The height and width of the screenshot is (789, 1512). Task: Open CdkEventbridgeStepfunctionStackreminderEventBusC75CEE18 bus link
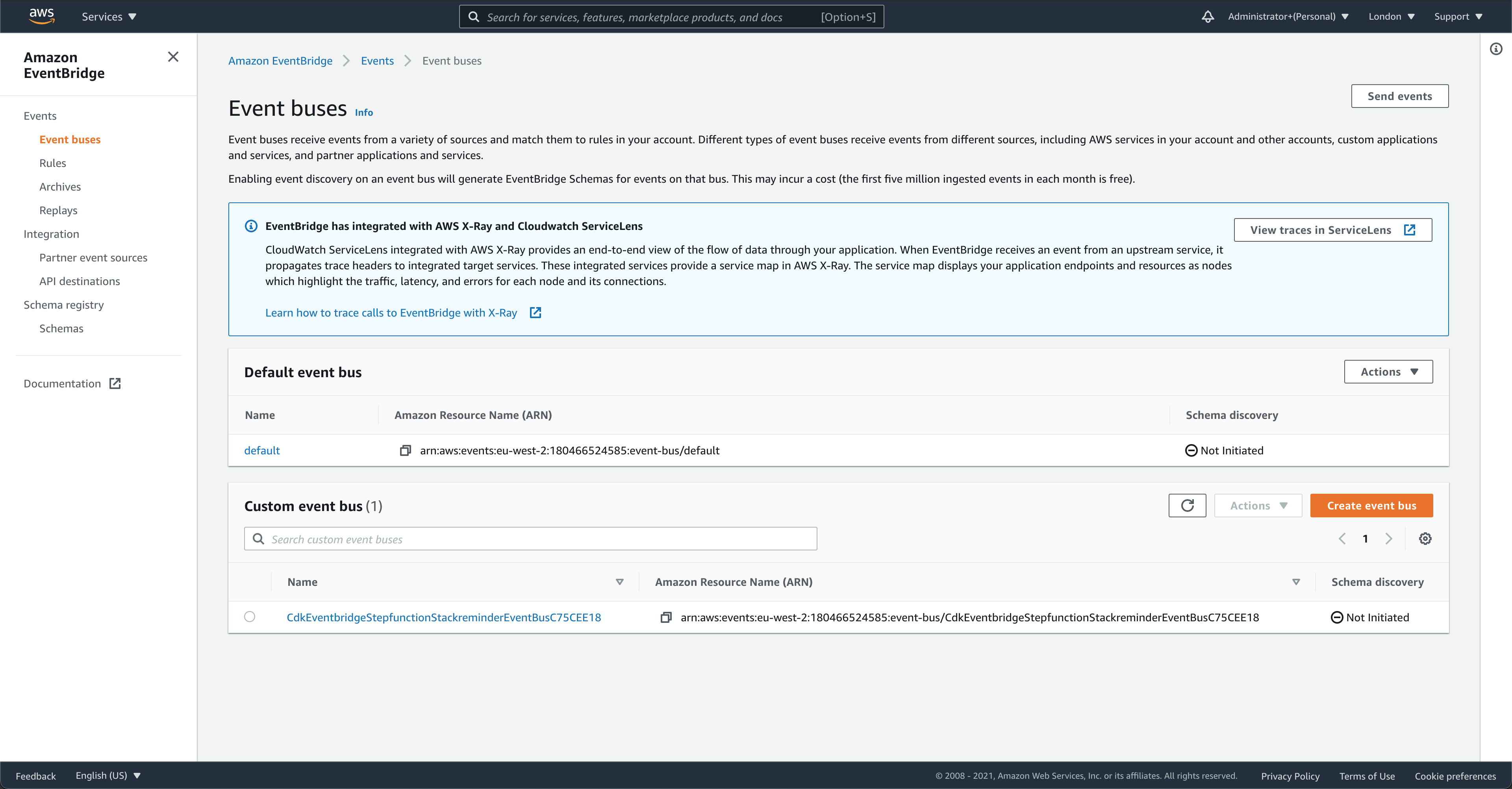click(444, 617)
